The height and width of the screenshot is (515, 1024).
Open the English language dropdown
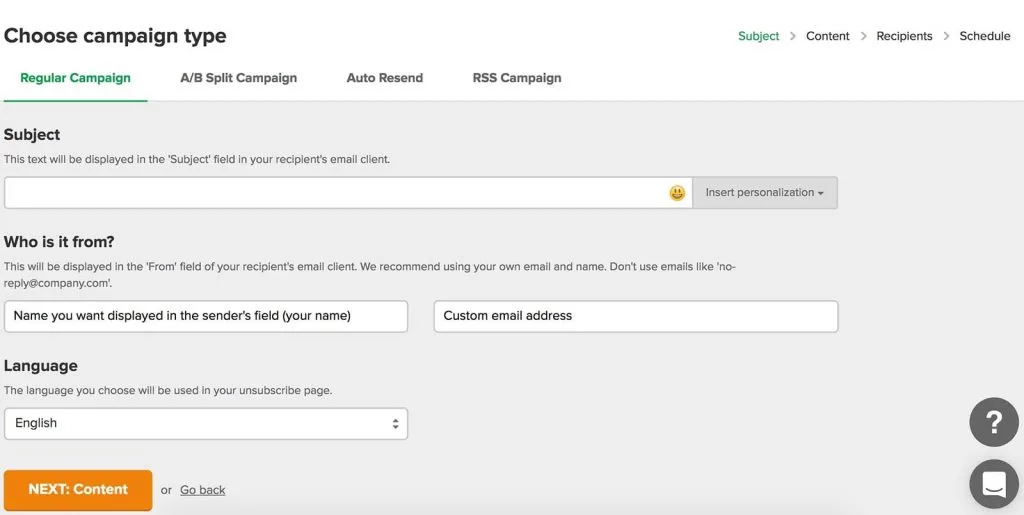pos(206,424)
